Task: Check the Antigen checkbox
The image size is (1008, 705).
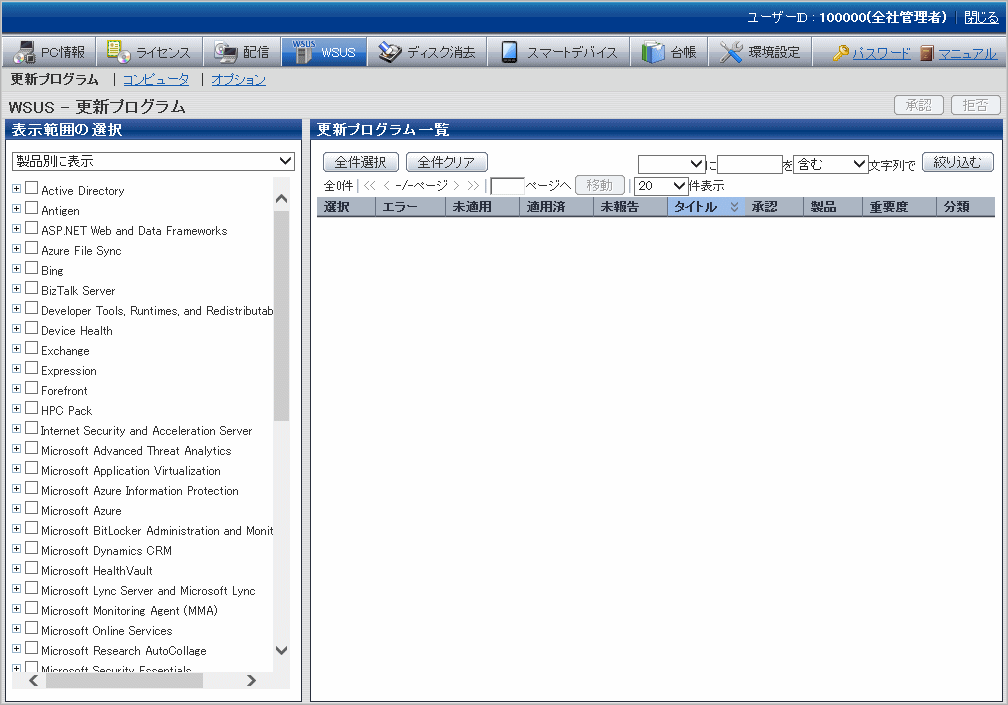Action: click(x=32, y=208)
